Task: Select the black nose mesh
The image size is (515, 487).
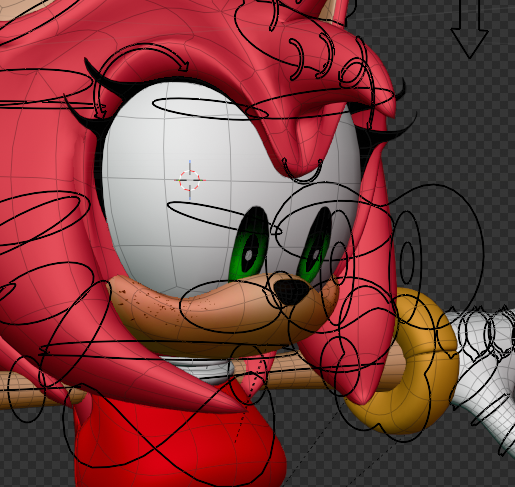Action: [292, 291]
